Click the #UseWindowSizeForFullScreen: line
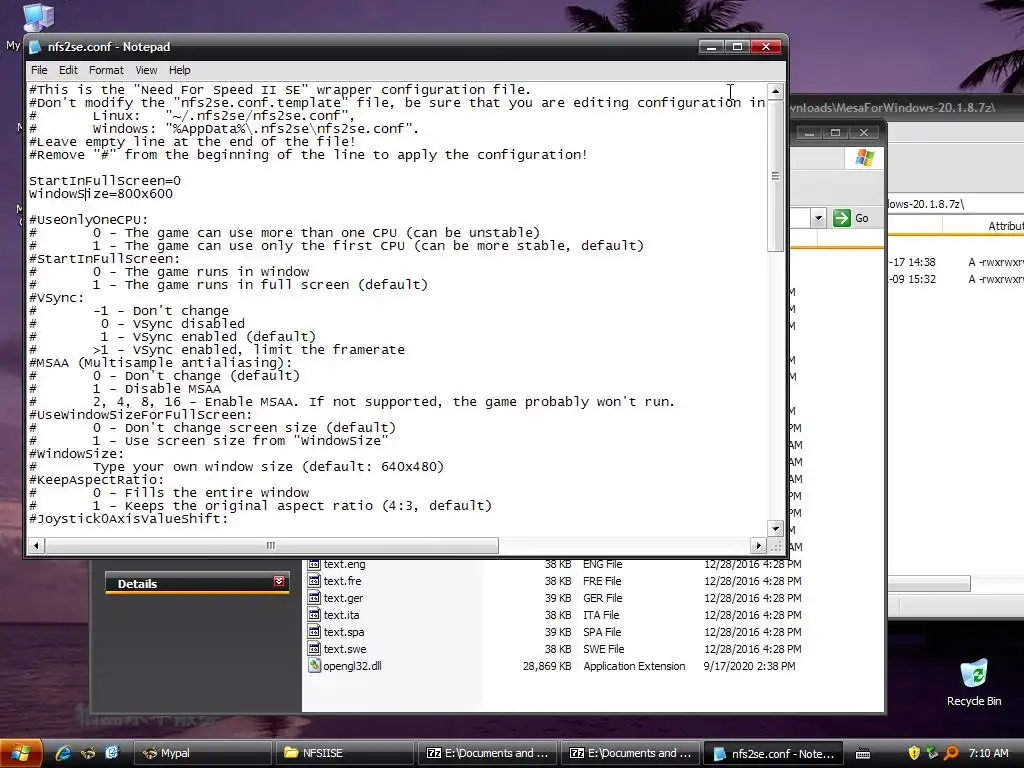The image size is (1024, 768). (140, 415)
